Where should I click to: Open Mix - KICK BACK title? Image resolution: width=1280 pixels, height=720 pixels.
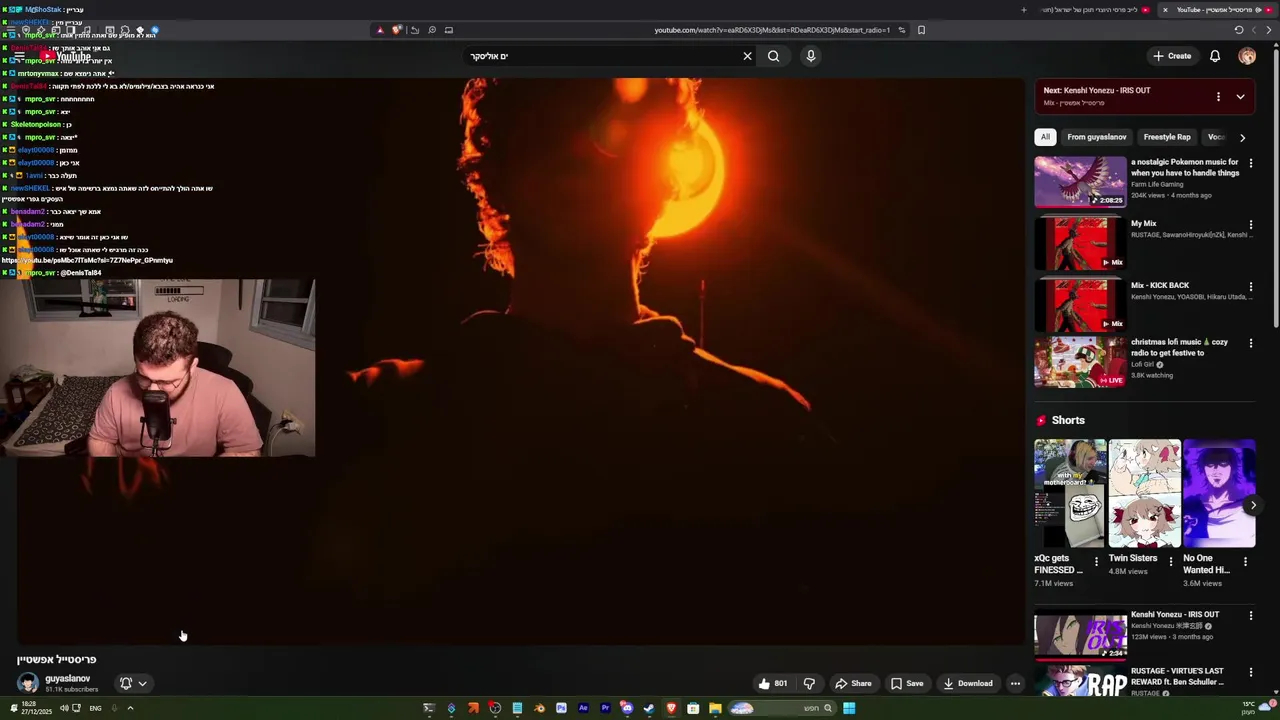pos(1160,285)
